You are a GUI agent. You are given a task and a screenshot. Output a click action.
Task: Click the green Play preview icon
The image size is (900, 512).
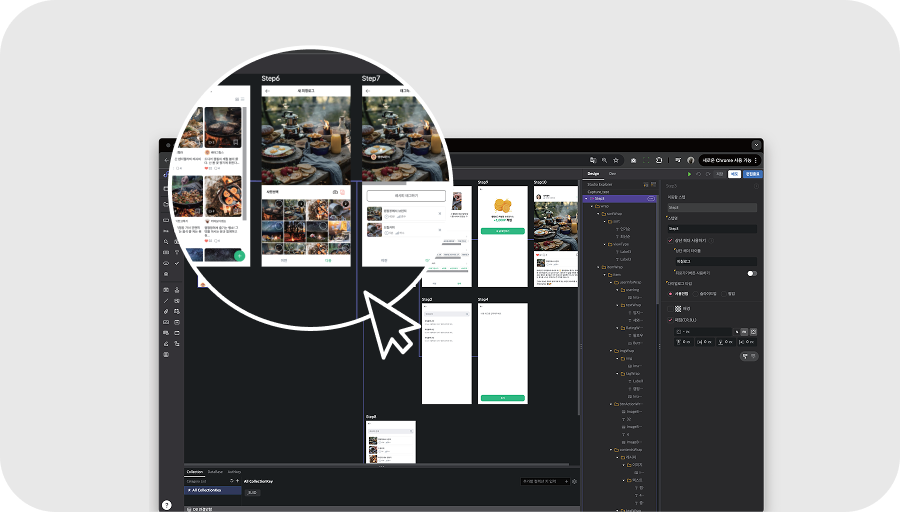pyautogui.click(x=689, y=174)
